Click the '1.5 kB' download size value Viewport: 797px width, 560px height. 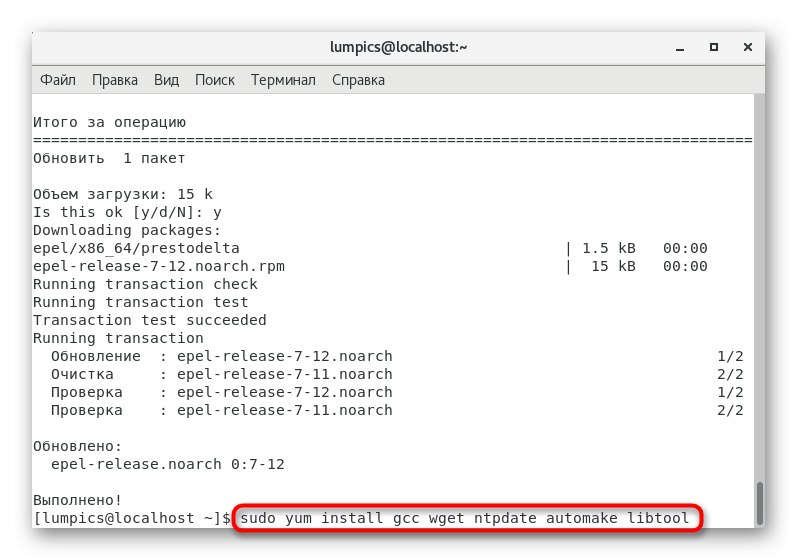coord(608,248)
